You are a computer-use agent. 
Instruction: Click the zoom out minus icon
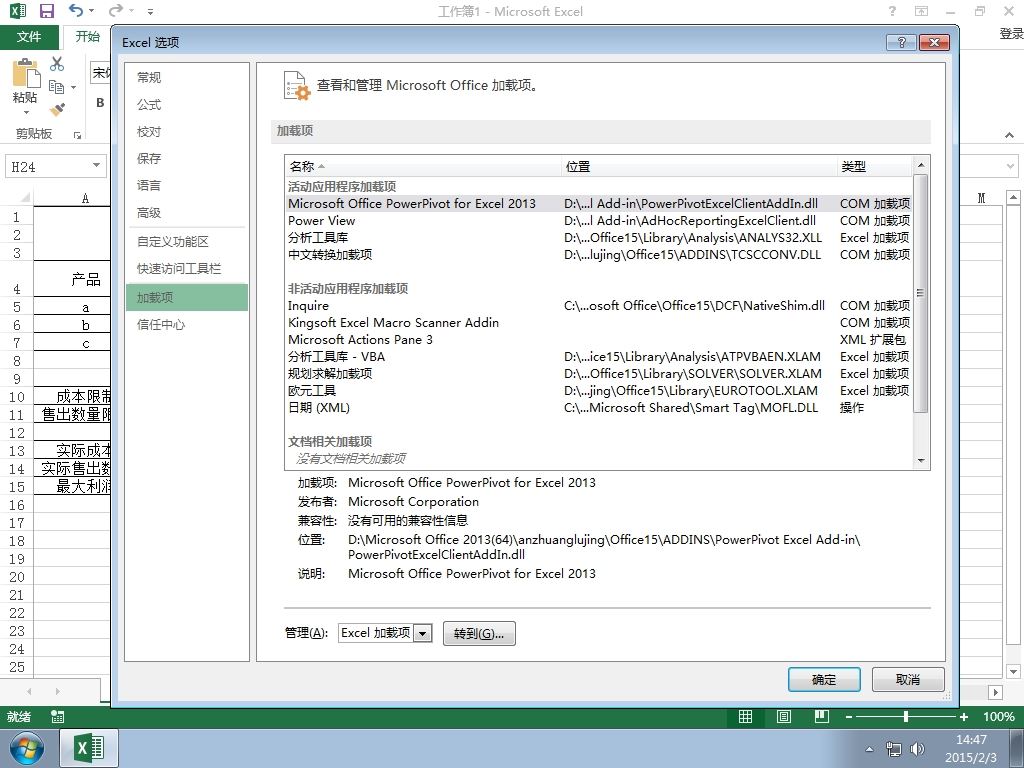pos(848,717)
